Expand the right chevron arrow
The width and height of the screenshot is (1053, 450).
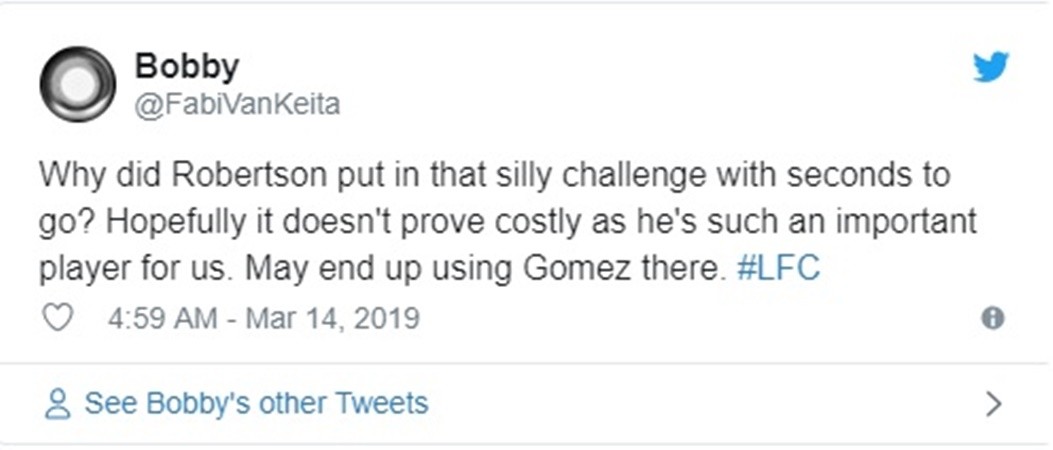coord(993,404)
